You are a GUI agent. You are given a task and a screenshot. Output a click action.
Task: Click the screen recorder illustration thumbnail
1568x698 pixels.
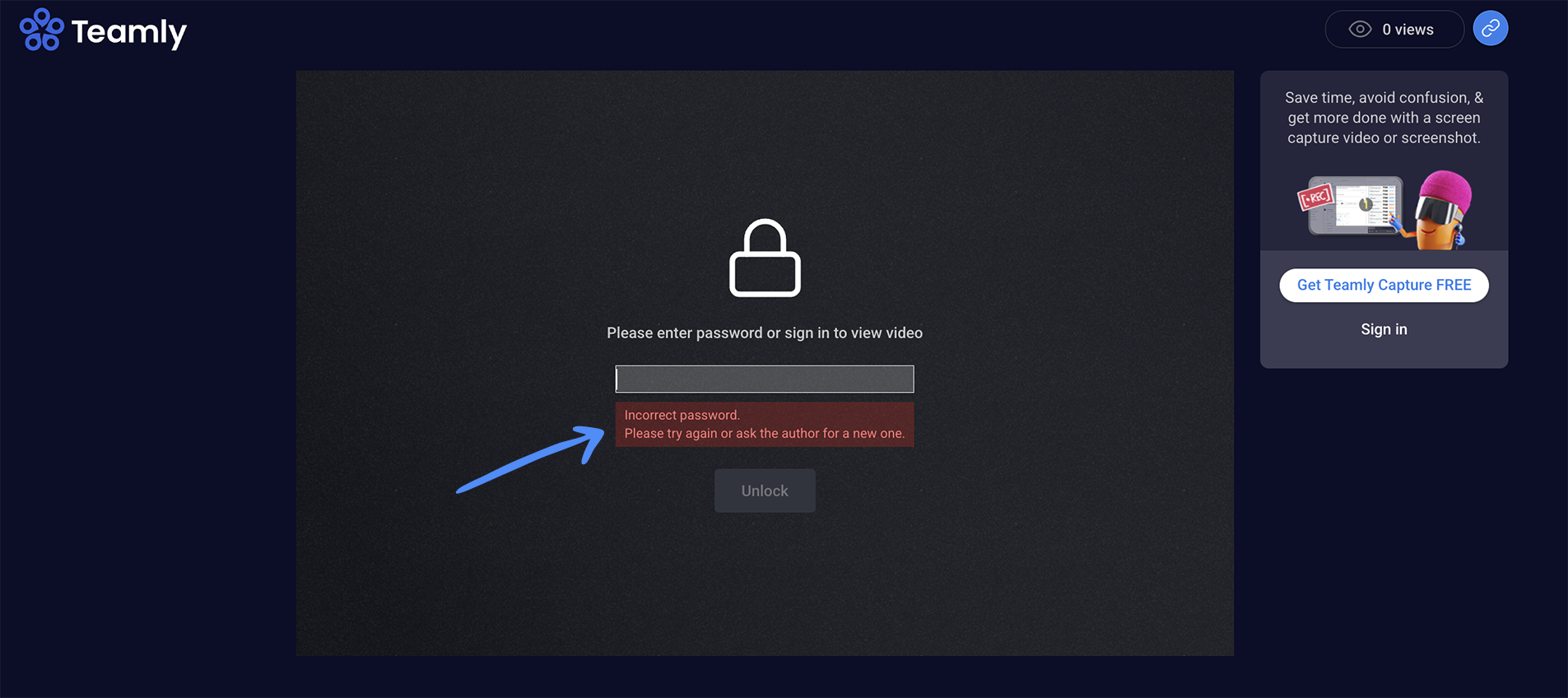click(1356, 206)
